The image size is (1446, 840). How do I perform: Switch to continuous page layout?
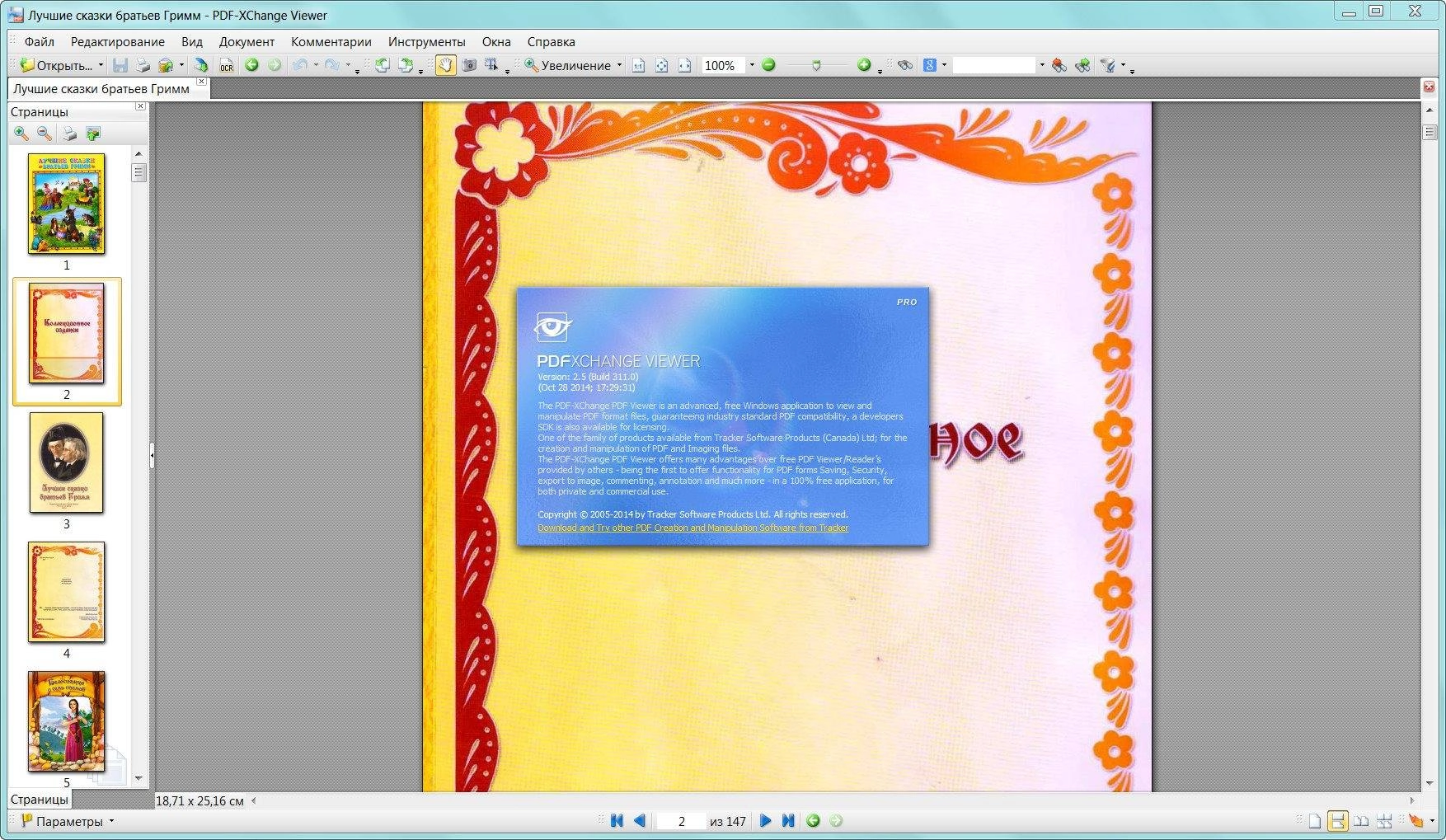click(x=1338, y=821)
